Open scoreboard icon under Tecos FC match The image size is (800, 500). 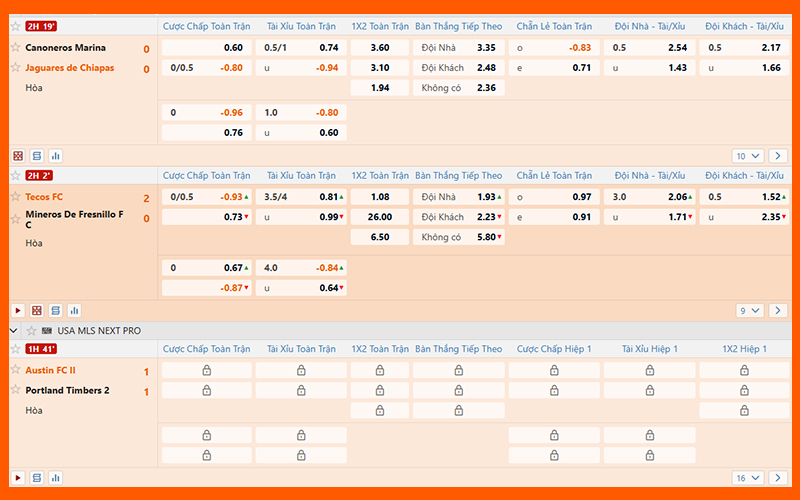(55, 311)
